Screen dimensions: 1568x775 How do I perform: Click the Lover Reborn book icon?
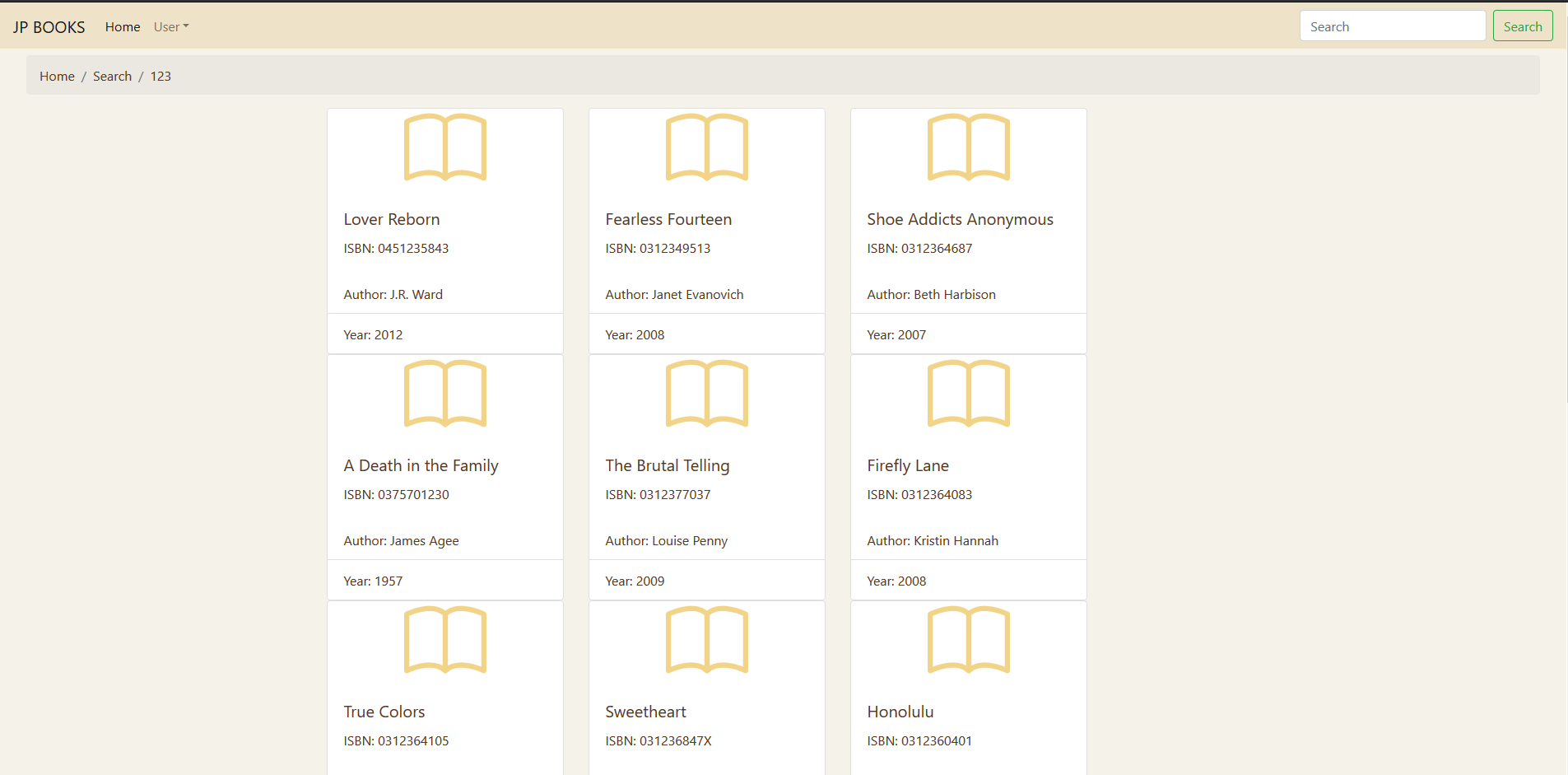[x=445, y=147]
